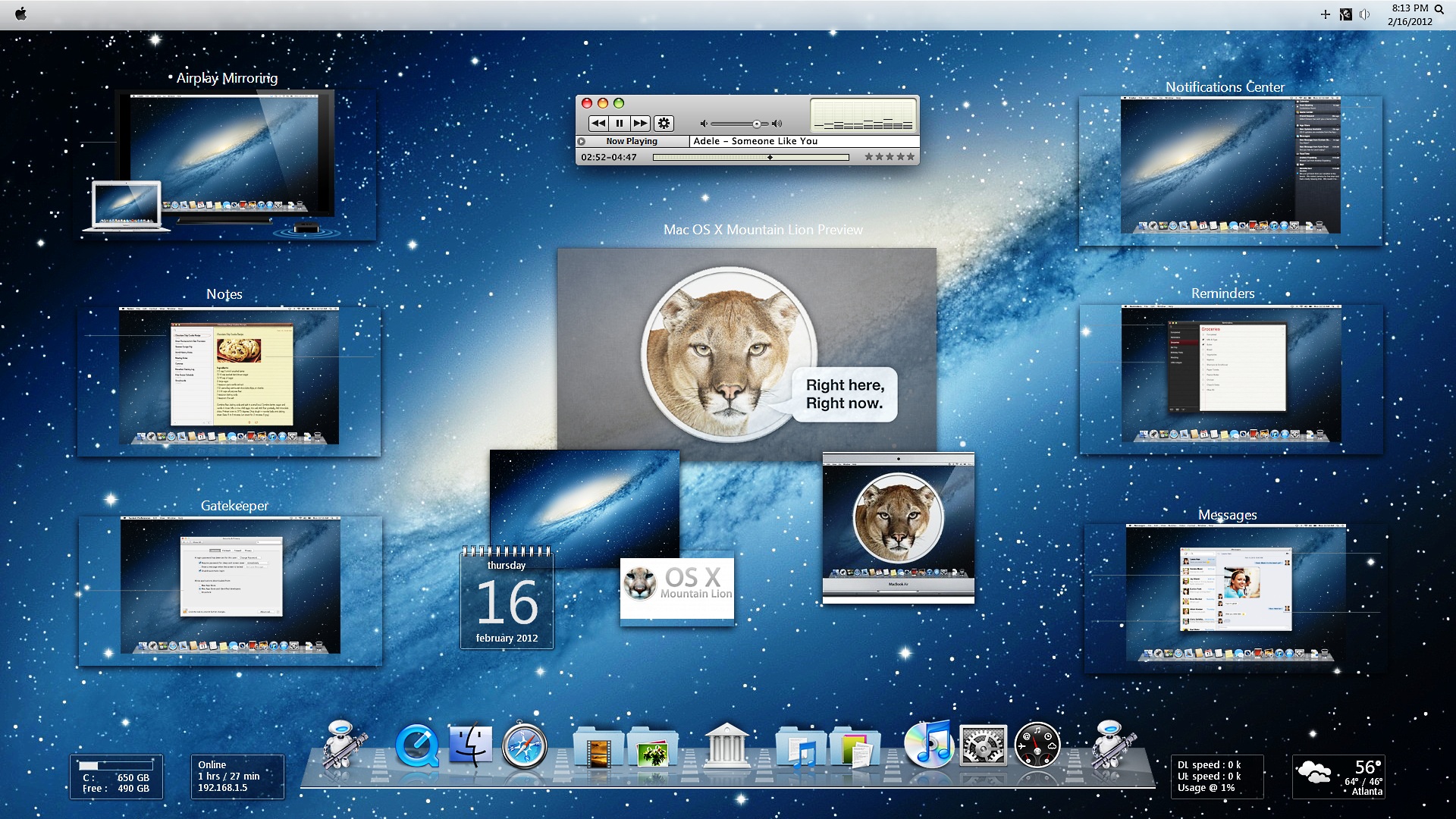Click the plus icon in the menu bar
Screen dimensions: 1456x819
pyautogui.click(x=1326, y=14)
